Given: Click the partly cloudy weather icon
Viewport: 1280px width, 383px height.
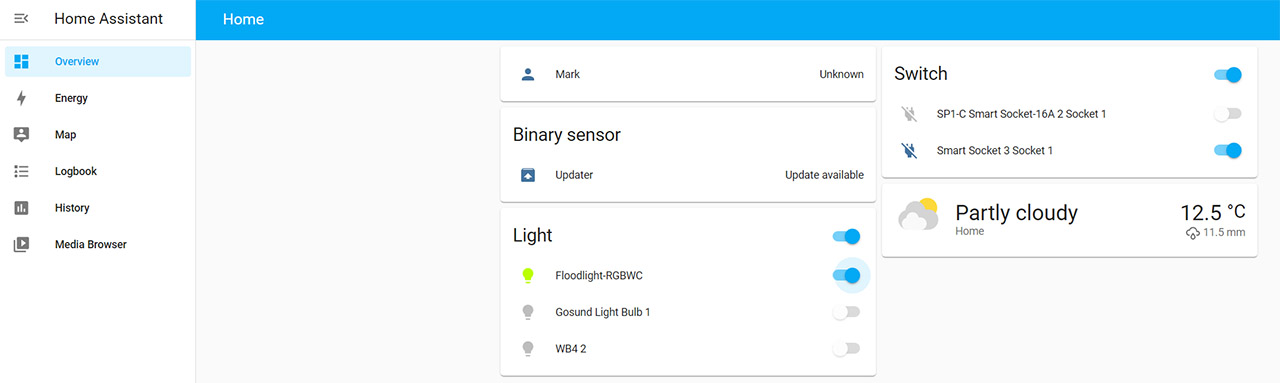Looking at the screenshot, I should click(x=918, y=215).
